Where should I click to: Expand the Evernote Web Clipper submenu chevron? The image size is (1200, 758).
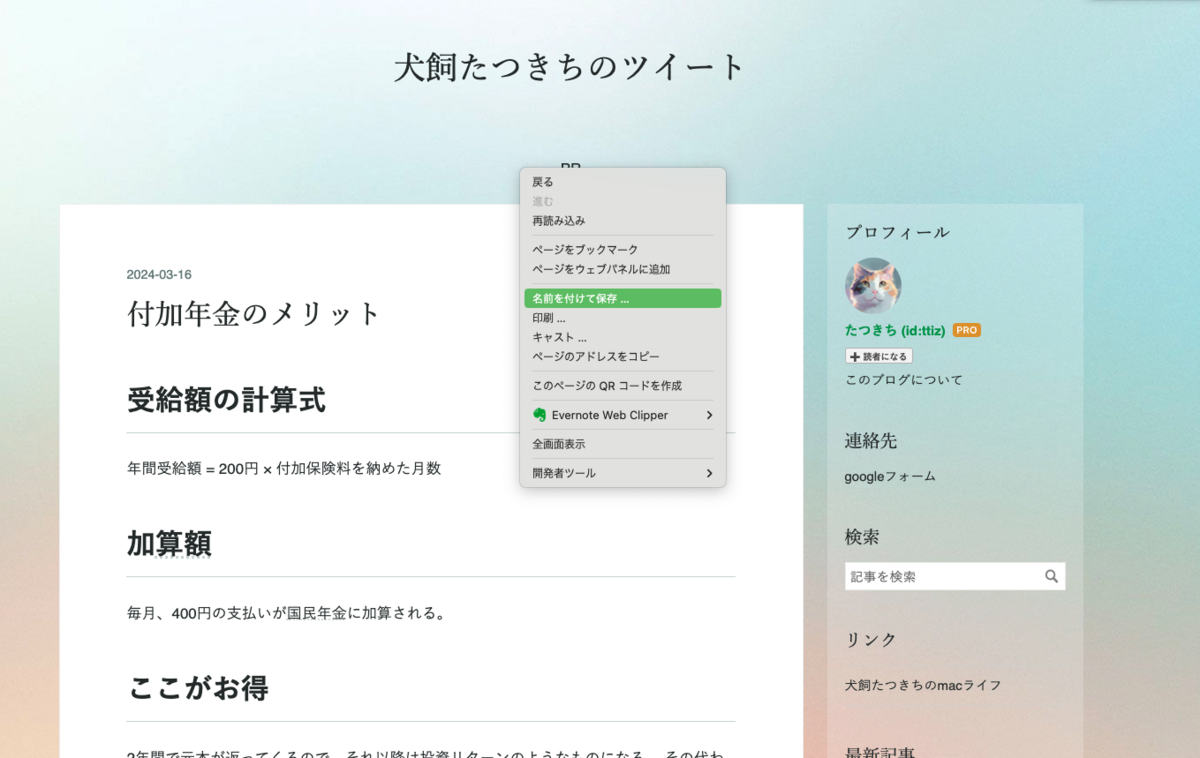709,414
